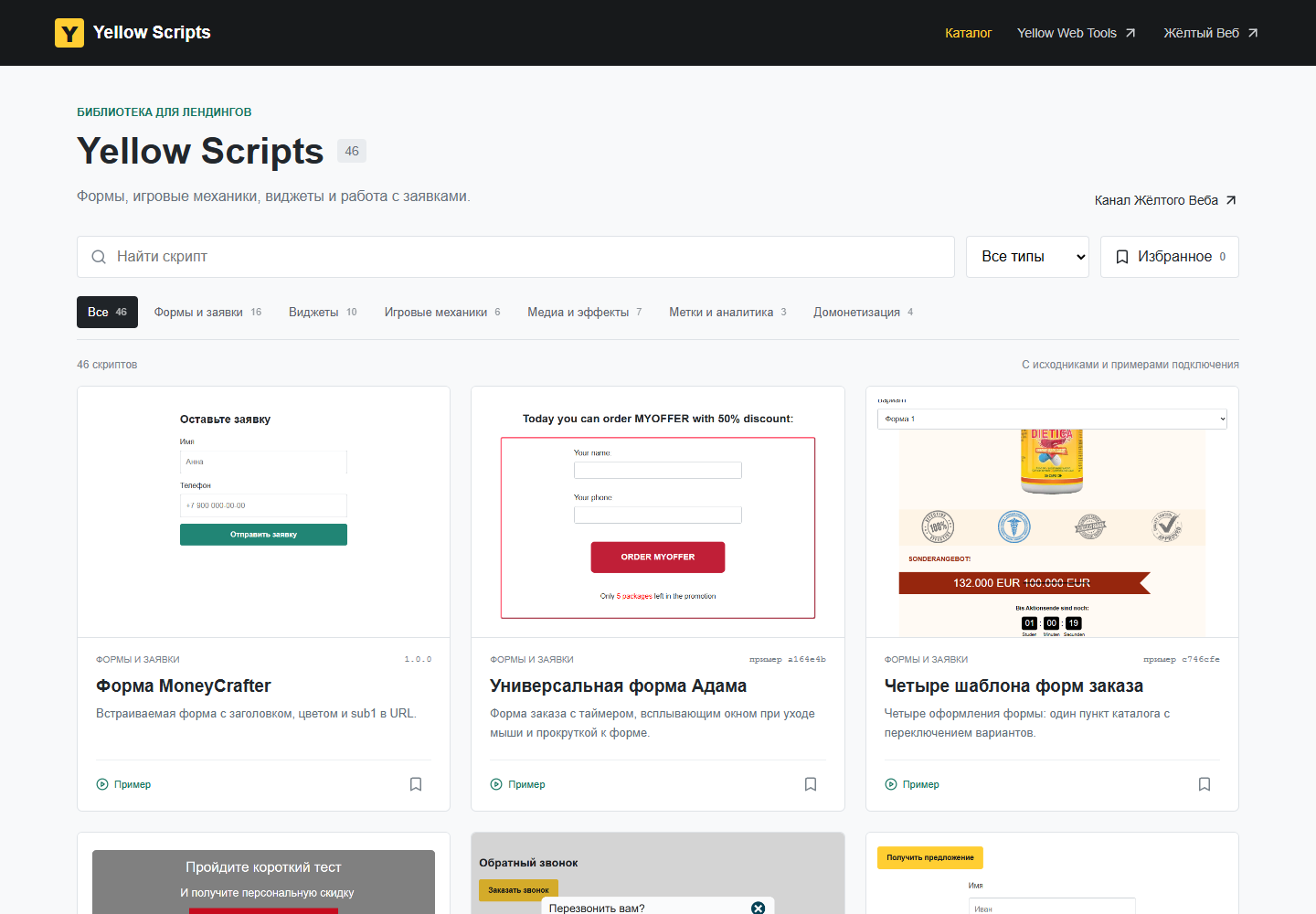Viewport: 1316px width, 914px height.
Task: Click the Отправить заявку button in the preview
Action: pyautogui.click(x=263, y=535)
